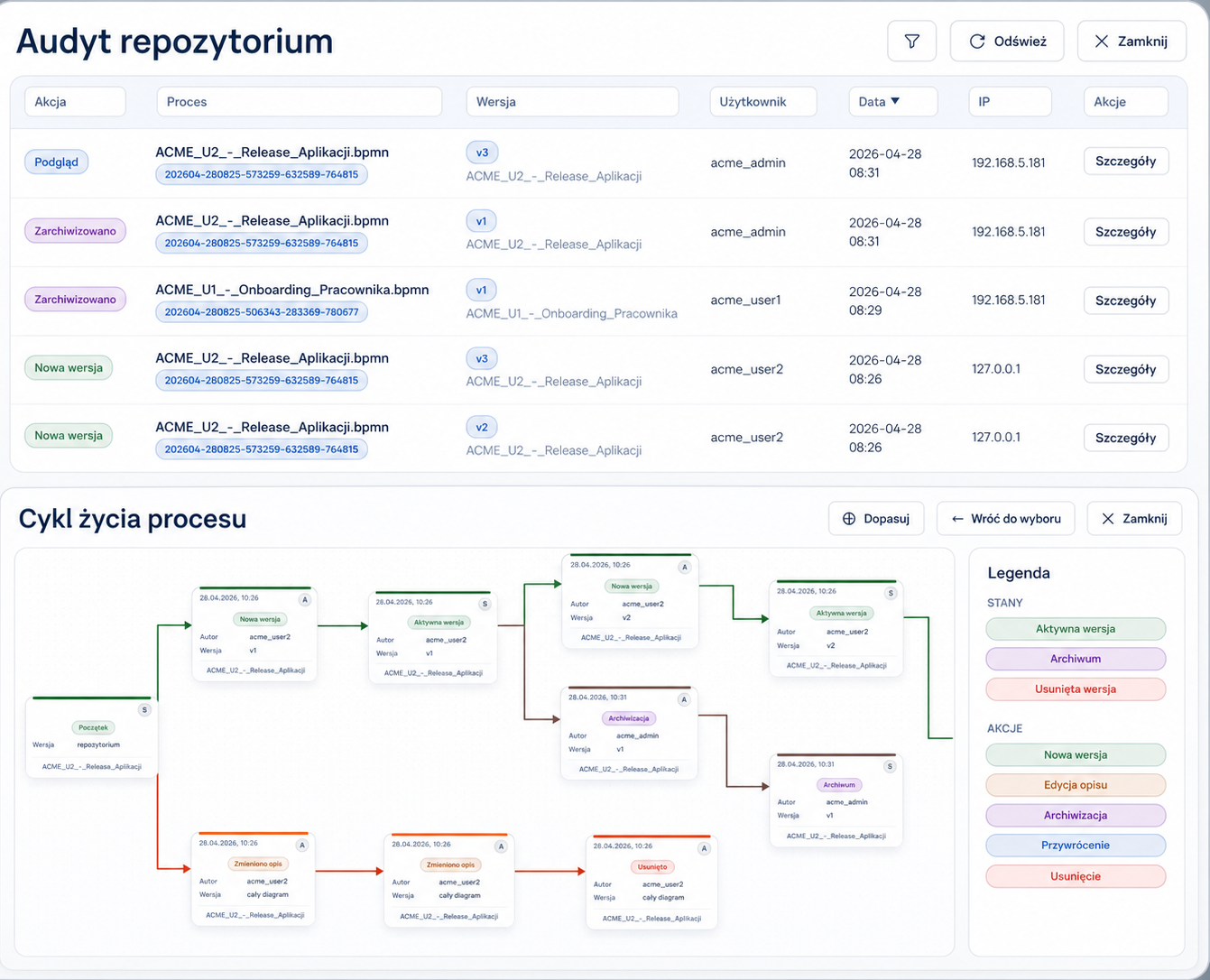Image resolution: width=1210 pixels, height=980 pixels.
Task: Click the S badge on the Aktywna wersja v1 node
Action: click(485, 604)
